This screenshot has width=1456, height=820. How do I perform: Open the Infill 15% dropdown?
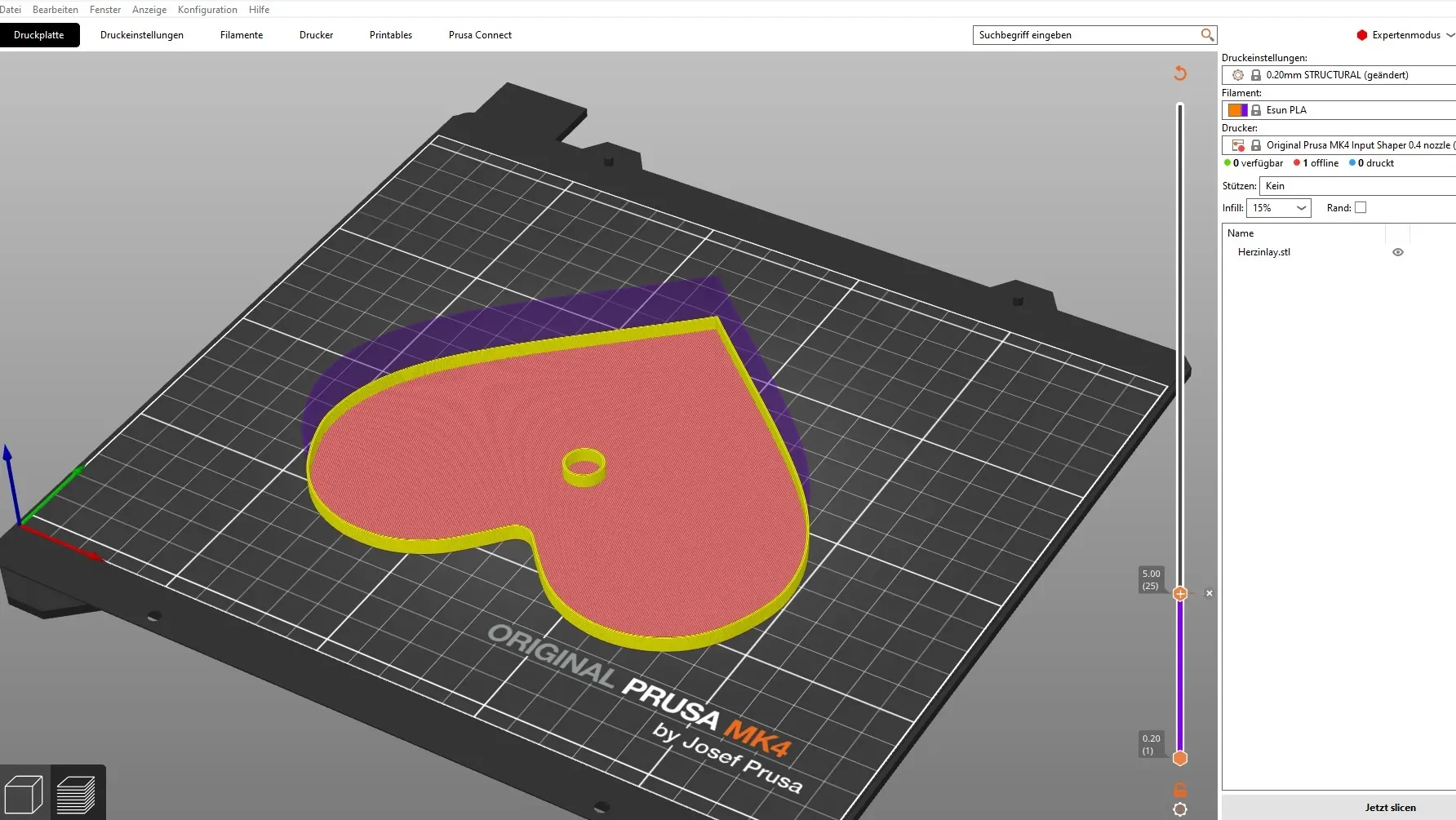(1278, 208)
